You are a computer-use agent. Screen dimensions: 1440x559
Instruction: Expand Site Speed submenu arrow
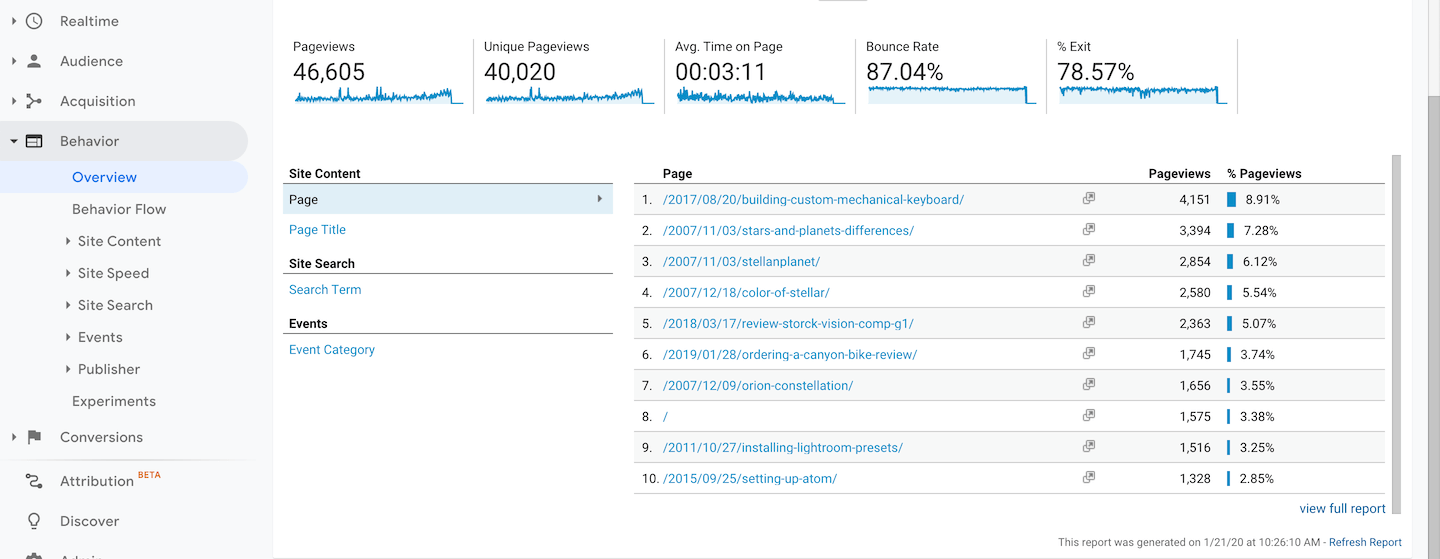click(x=67, y=273)
